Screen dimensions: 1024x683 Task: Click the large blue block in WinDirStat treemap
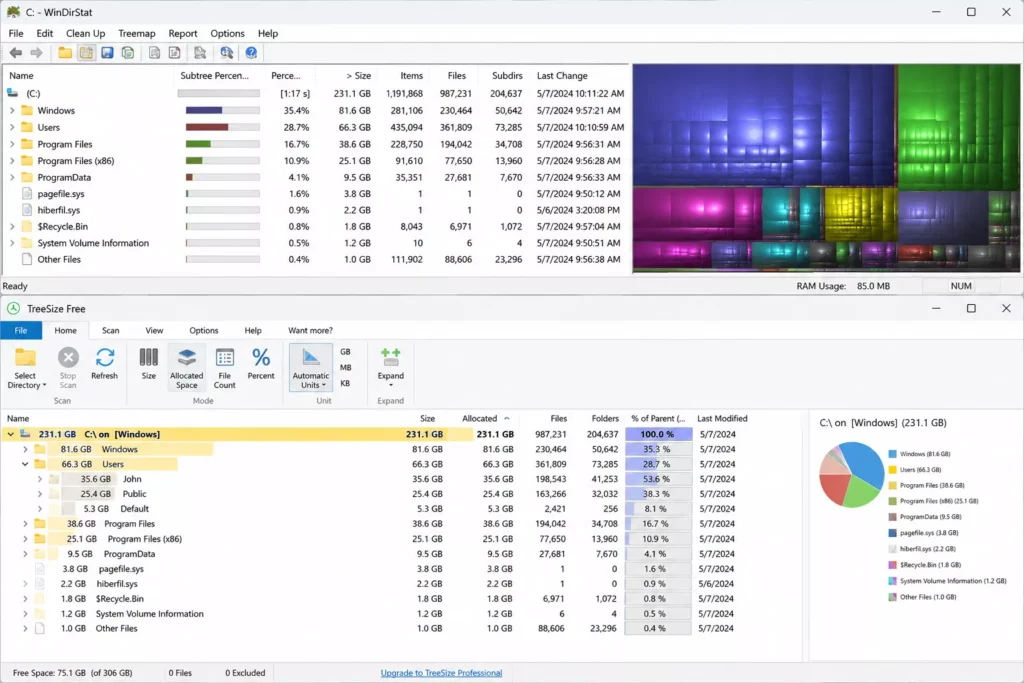coord(764,125)
